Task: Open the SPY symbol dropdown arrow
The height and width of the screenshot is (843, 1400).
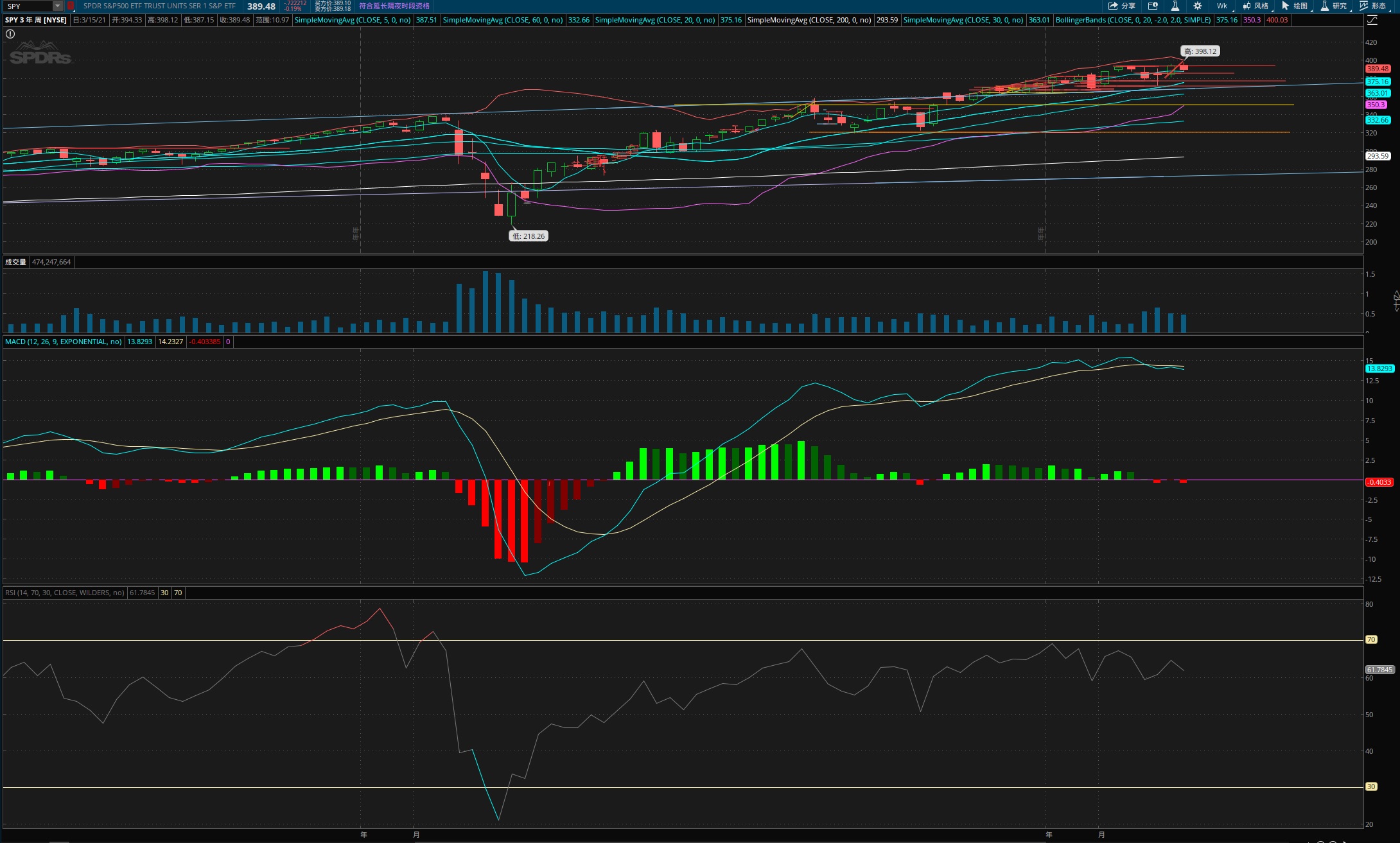Action: pos(58,6)
